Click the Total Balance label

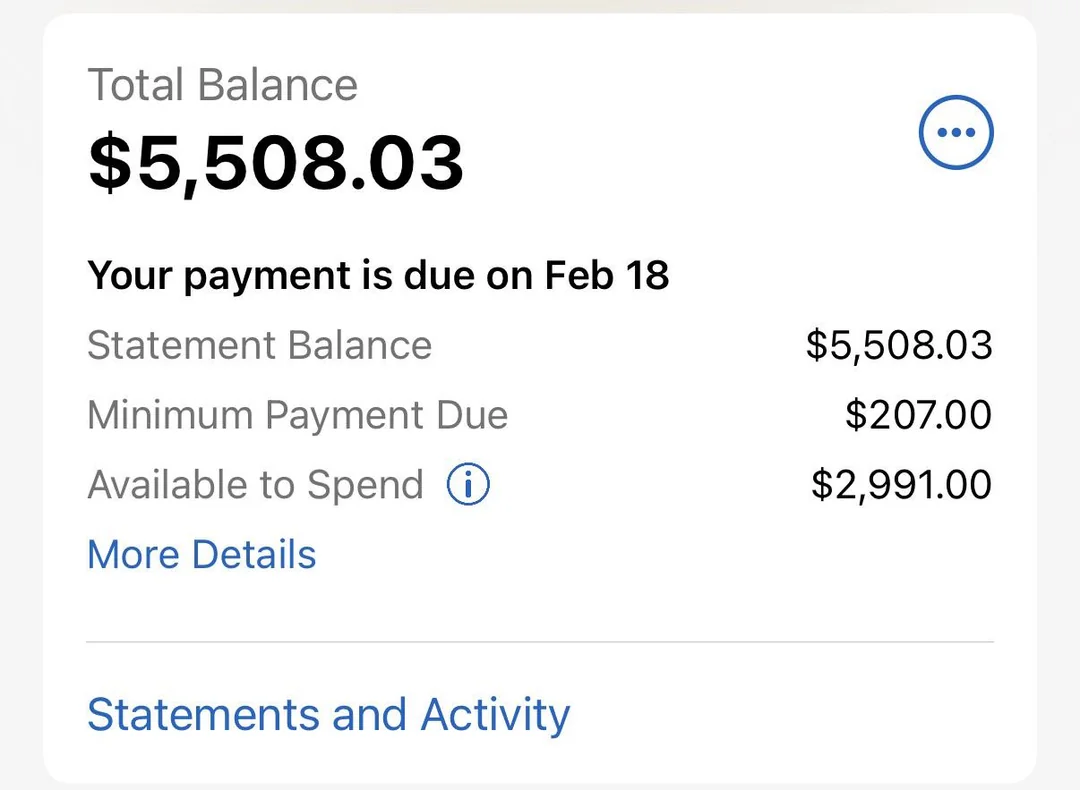click(222, 85)
